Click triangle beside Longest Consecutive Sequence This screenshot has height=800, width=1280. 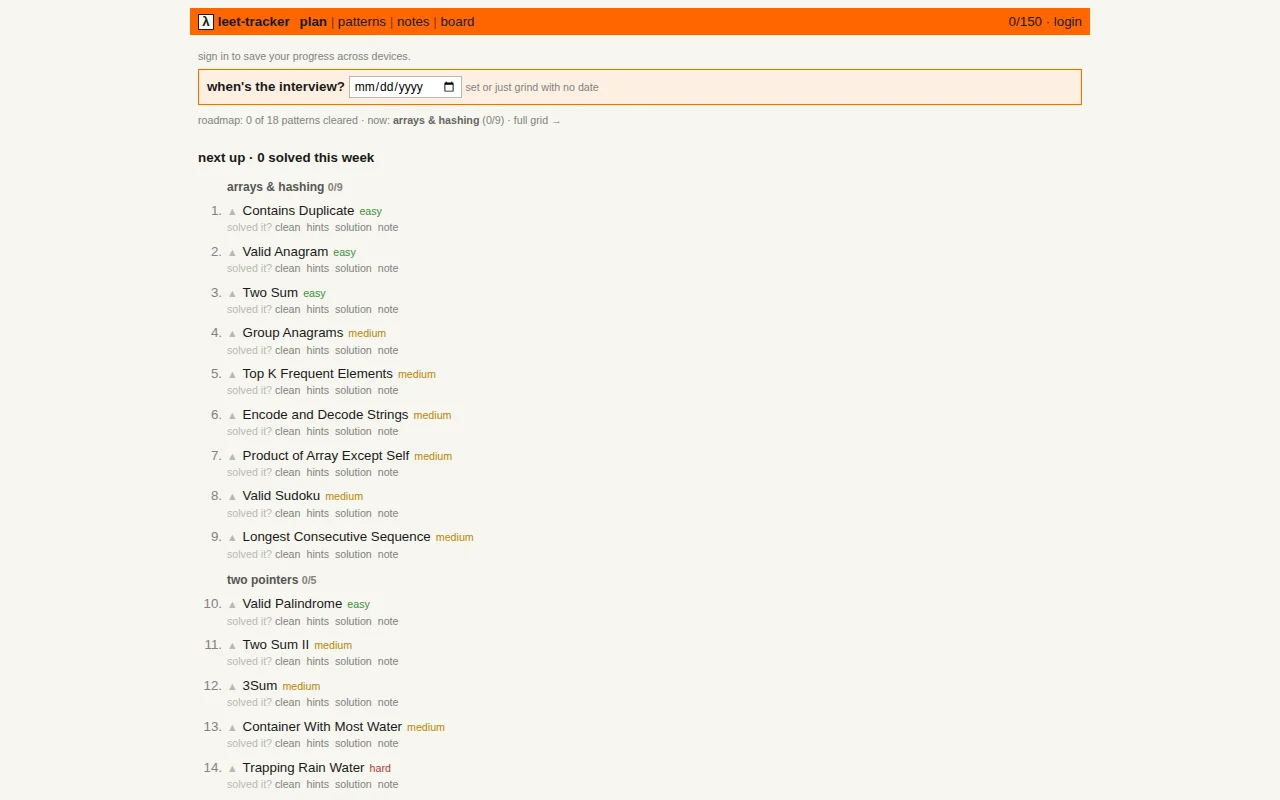point(232,538)
